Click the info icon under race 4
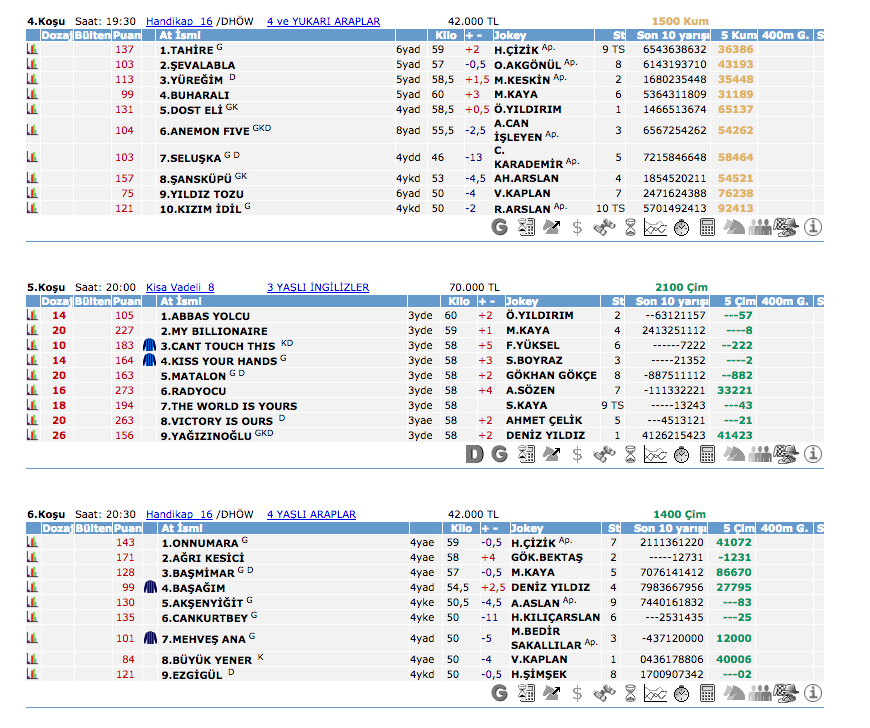 tap(813, 227)
